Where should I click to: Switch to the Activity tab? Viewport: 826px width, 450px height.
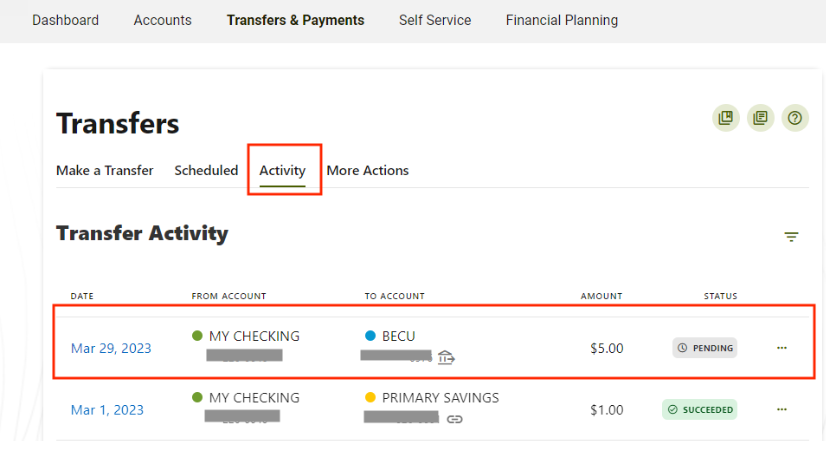click(282, 171)
